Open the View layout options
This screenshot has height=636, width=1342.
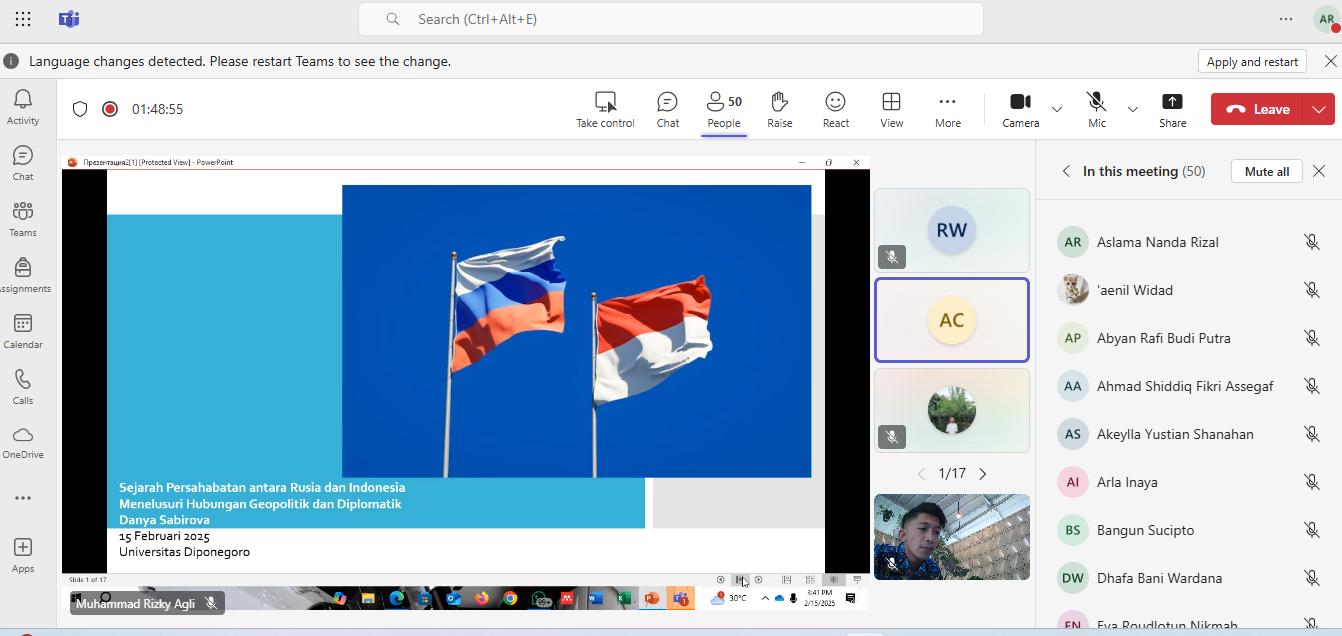(891, 109)
